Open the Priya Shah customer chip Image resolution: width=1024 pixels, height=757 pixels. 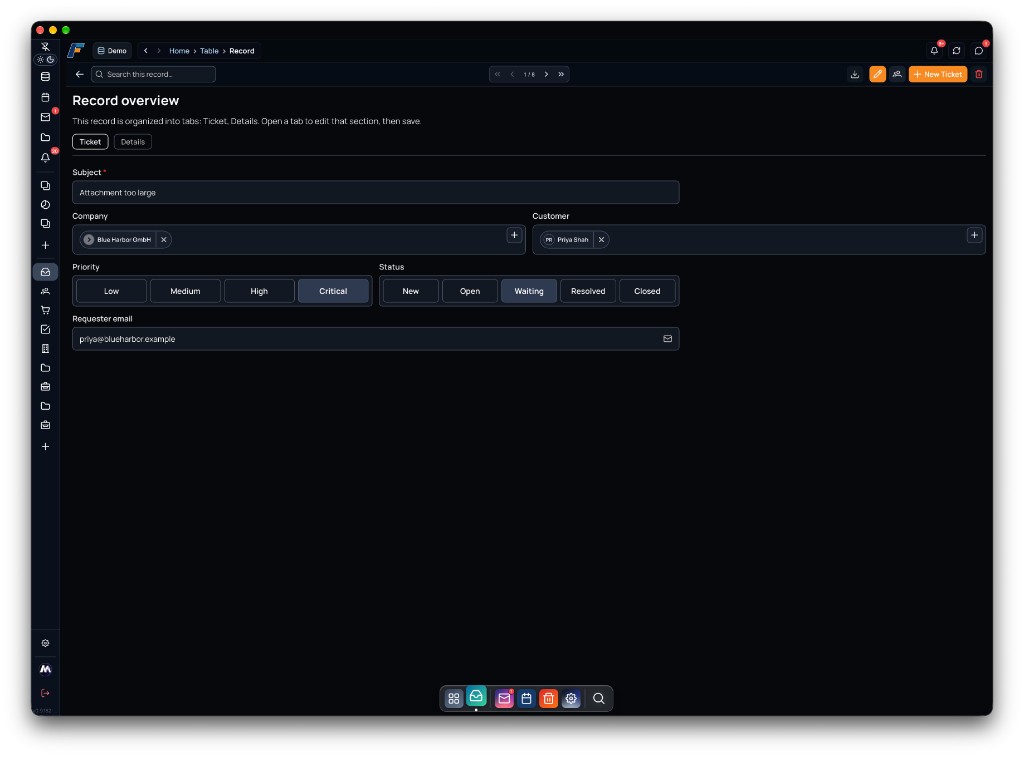point(567,240)
